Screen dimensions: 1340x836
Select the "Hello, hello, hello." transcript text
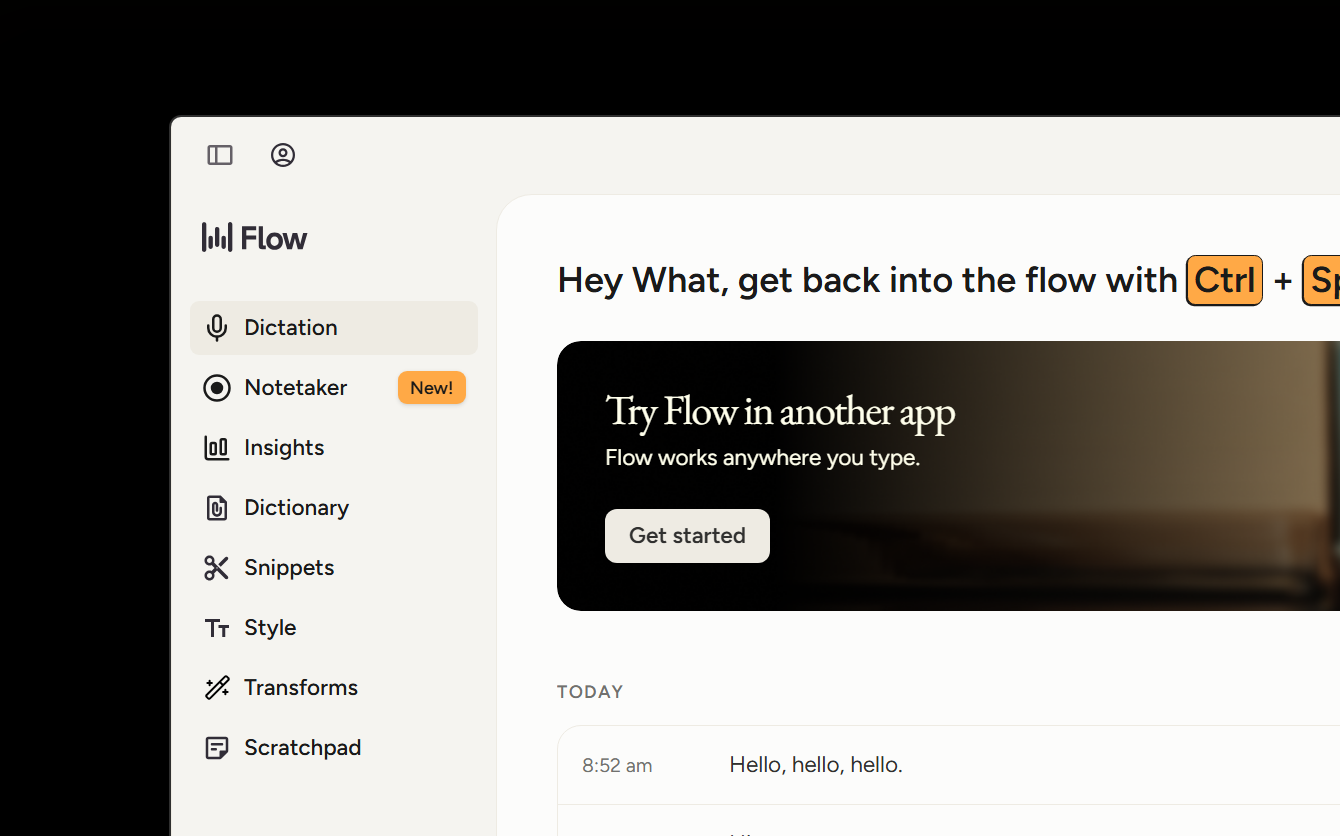816,765
